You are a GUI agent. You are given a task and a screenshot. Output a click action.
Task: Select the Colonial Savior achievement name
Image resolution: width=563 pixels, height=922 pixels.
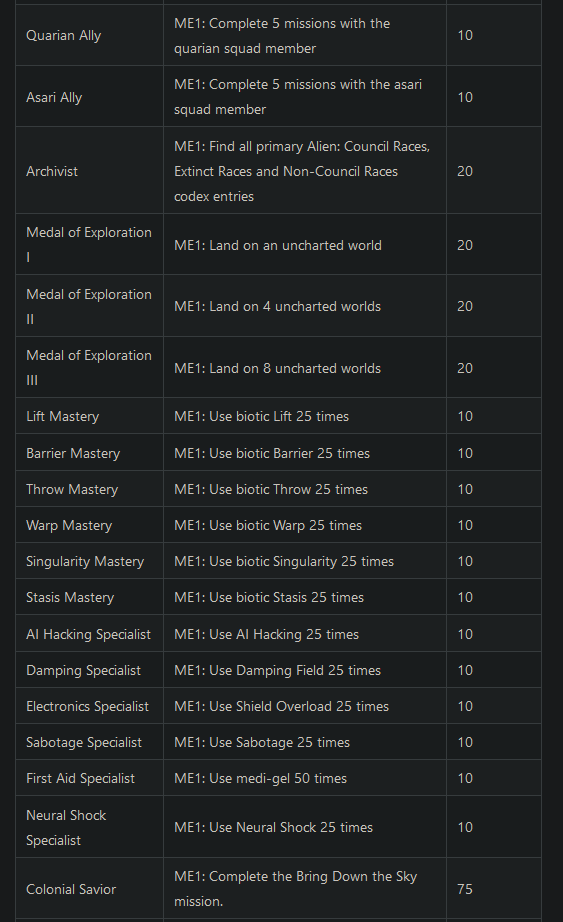pos(71,889)
